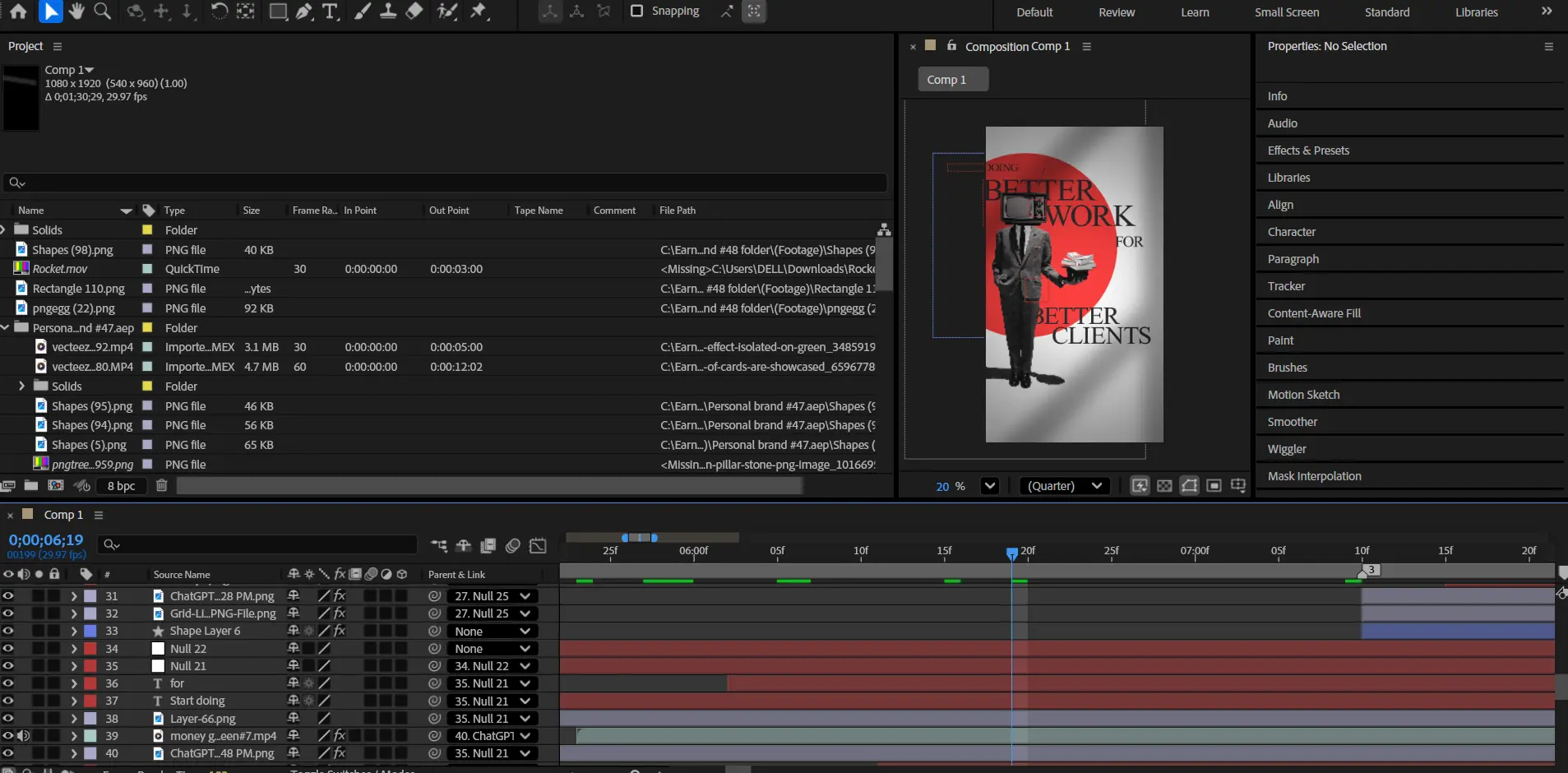Switch to the Review workspace

point(1116,12)
